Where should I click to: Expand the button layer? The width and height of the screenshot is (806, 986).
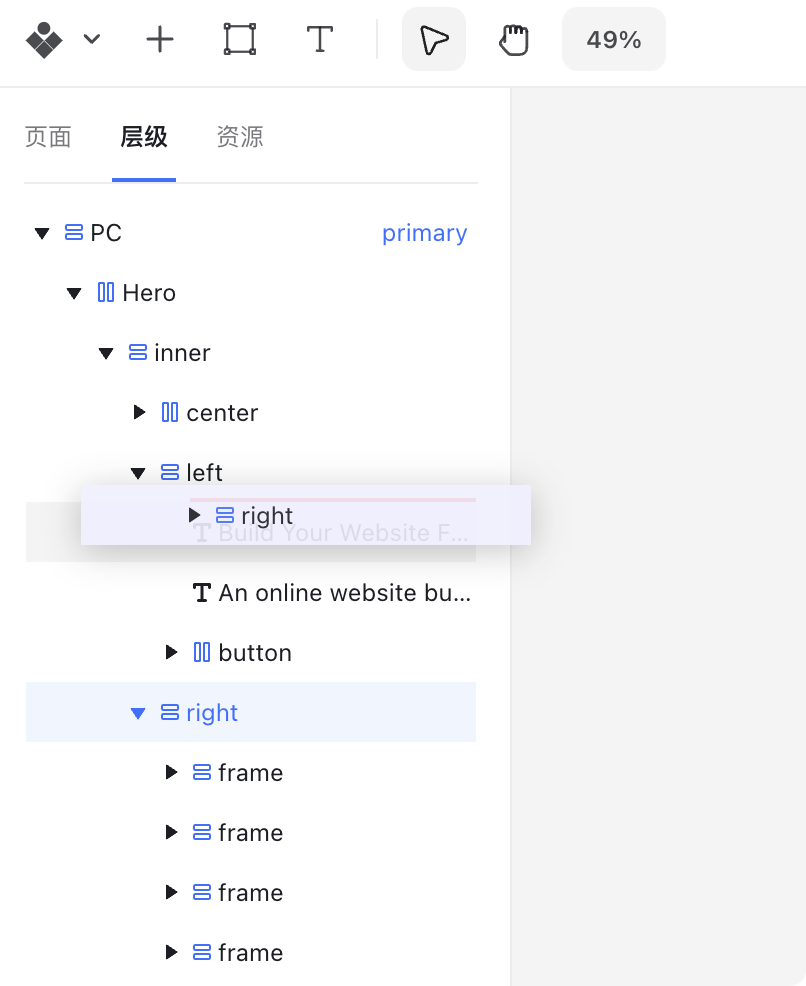tap(171, 652)
